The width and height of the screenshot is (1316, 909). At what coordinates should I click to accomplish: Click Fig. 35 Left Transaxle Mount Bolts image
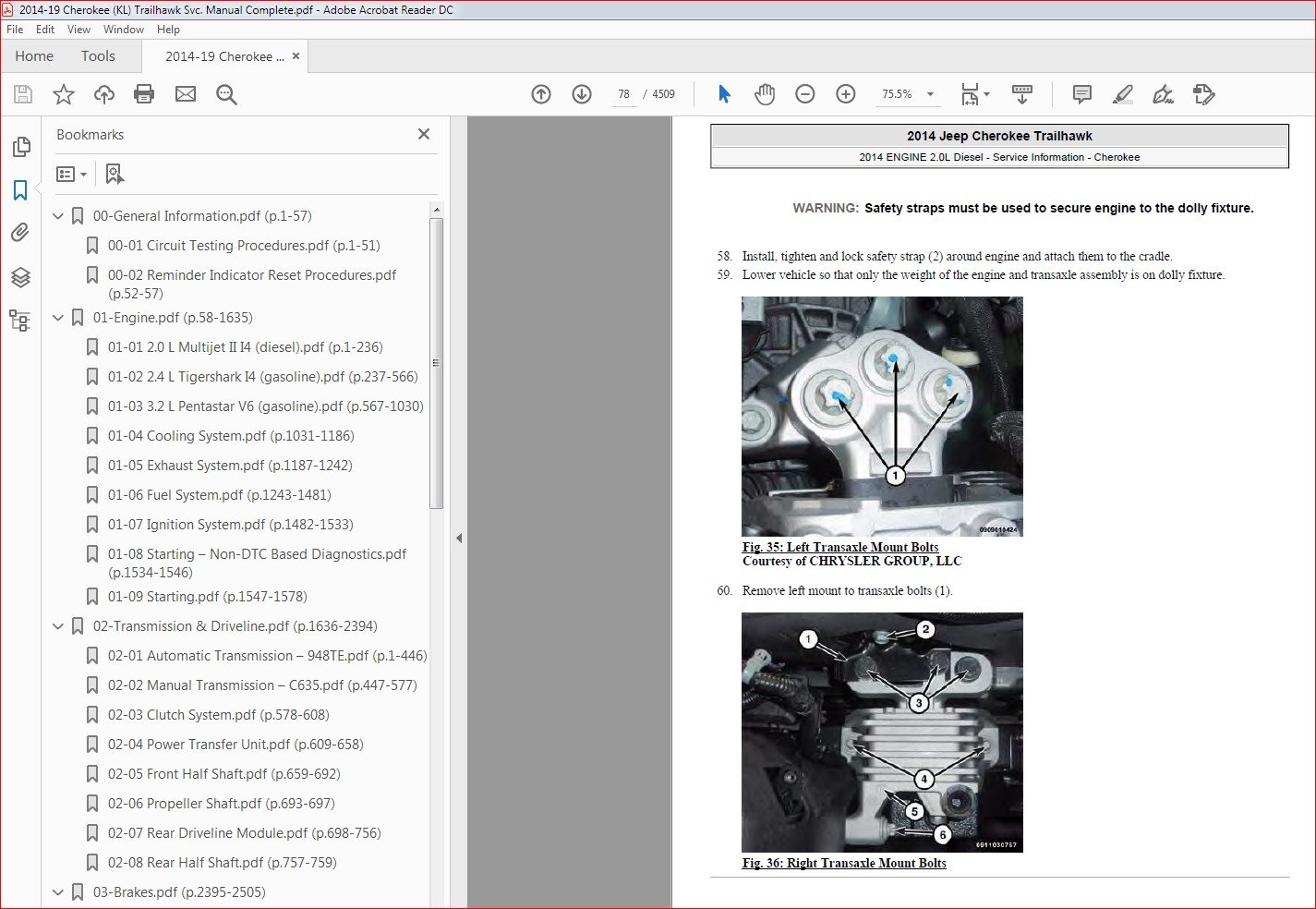tap(882, 417)
